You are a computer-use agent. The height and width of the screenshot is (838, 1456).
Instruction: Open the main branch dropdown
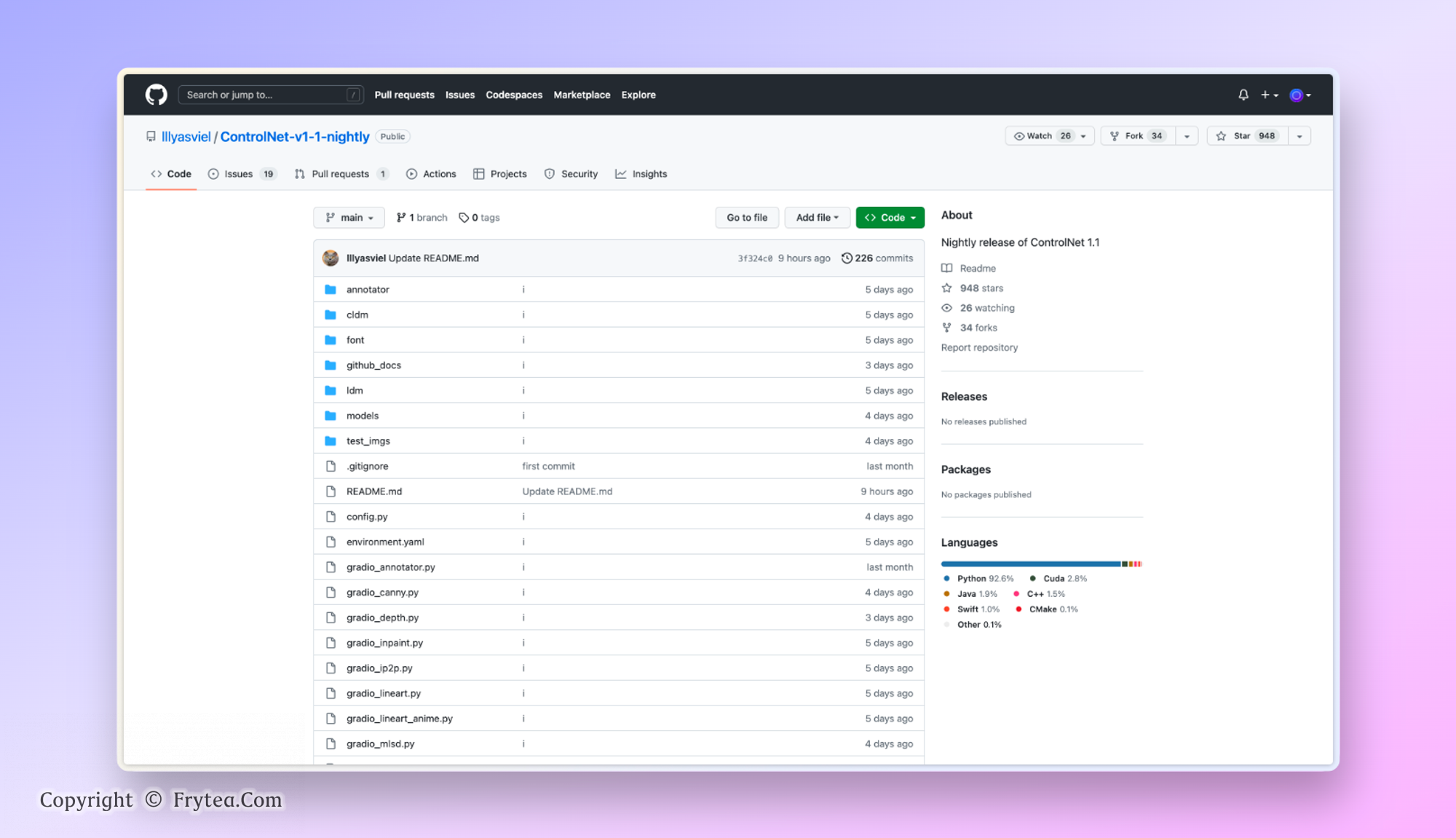pyautogui.click(x=349, y=218)
